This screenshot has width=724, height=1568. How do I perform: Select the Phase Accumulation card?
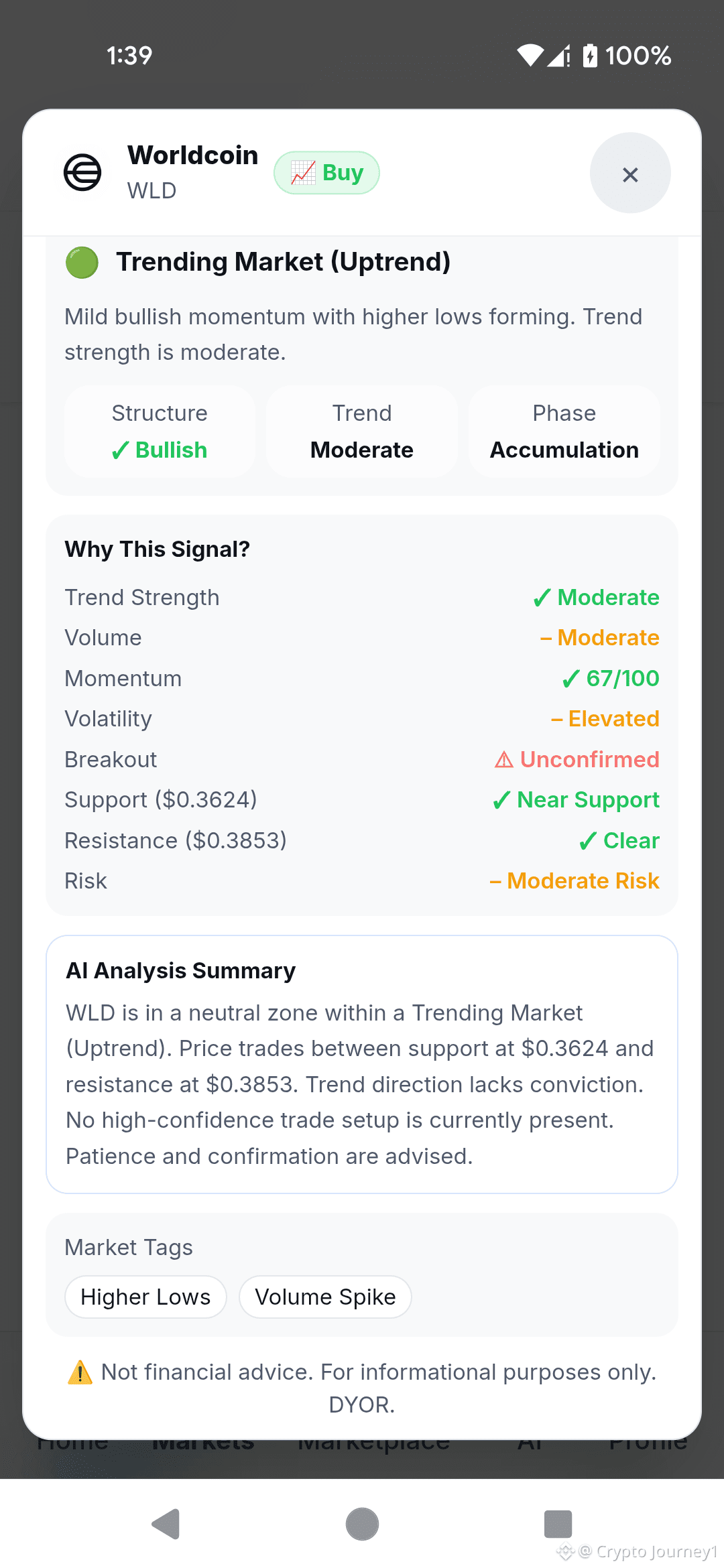click(564, 431)
